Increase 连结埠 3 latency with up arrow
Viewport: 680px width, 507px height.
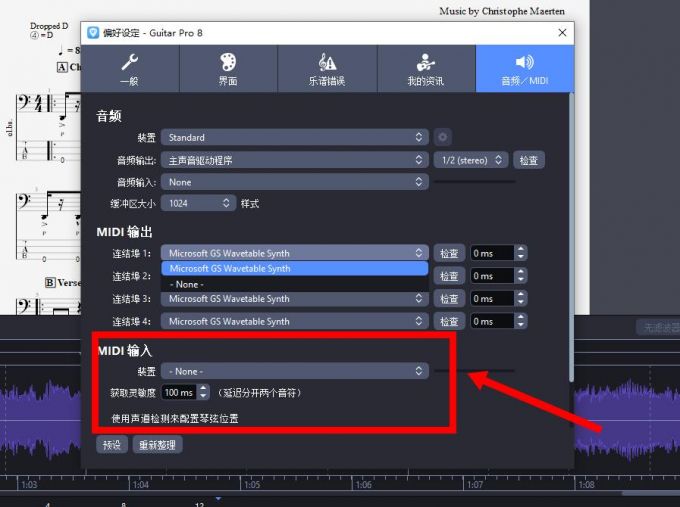click(x=521, y=295)
